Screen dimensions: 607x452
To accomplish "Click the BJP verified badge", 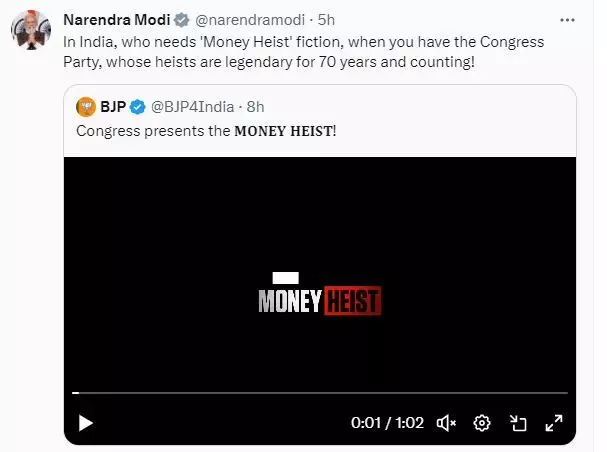I will point(139,106).
